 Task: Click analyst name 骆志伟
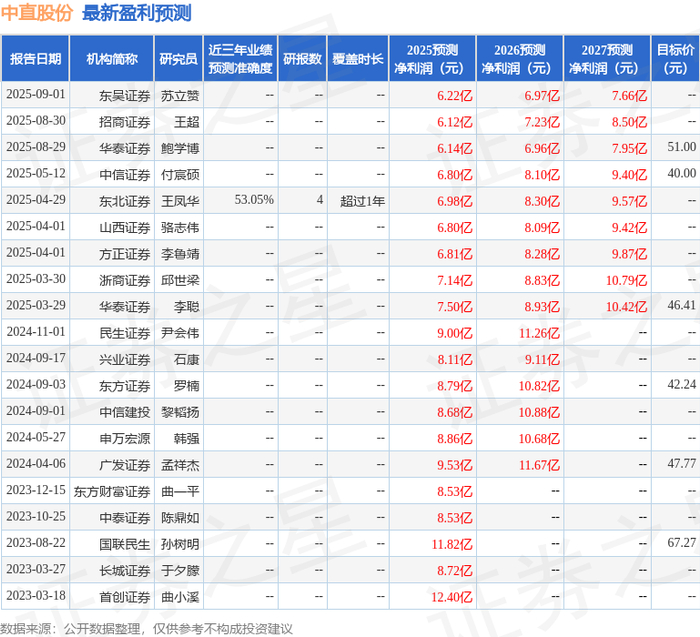(180, 227)
